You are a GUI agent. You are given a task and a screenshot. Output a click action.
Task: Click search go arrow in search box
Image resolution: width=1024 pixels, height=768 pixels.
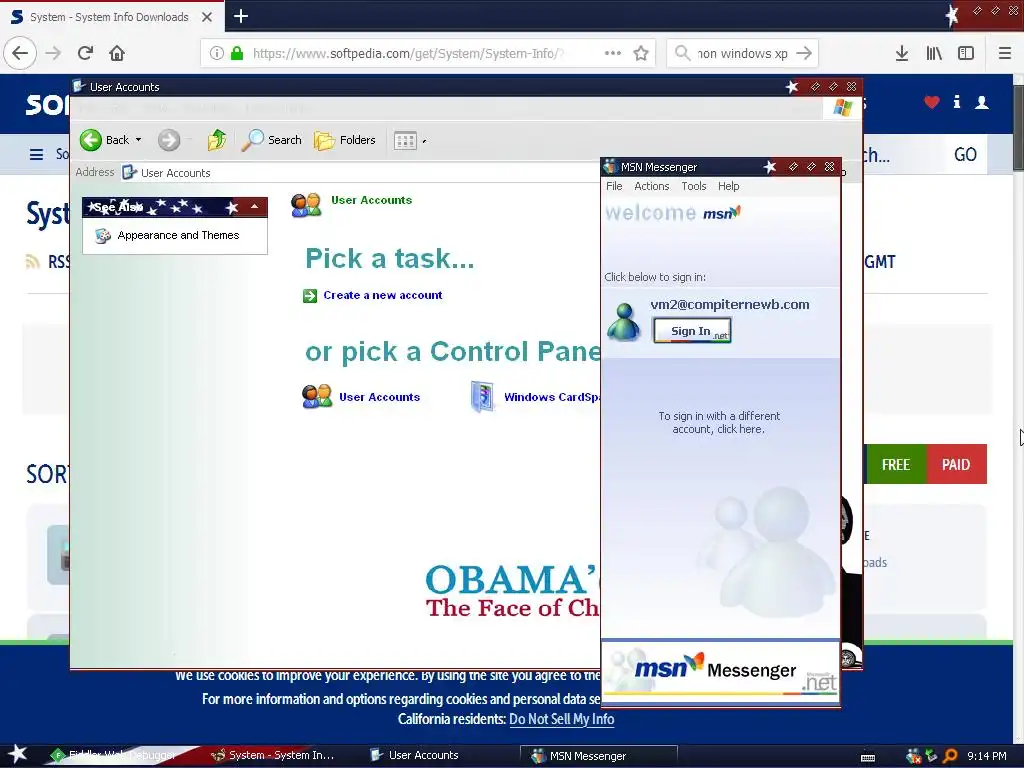[x=805, y=53]
